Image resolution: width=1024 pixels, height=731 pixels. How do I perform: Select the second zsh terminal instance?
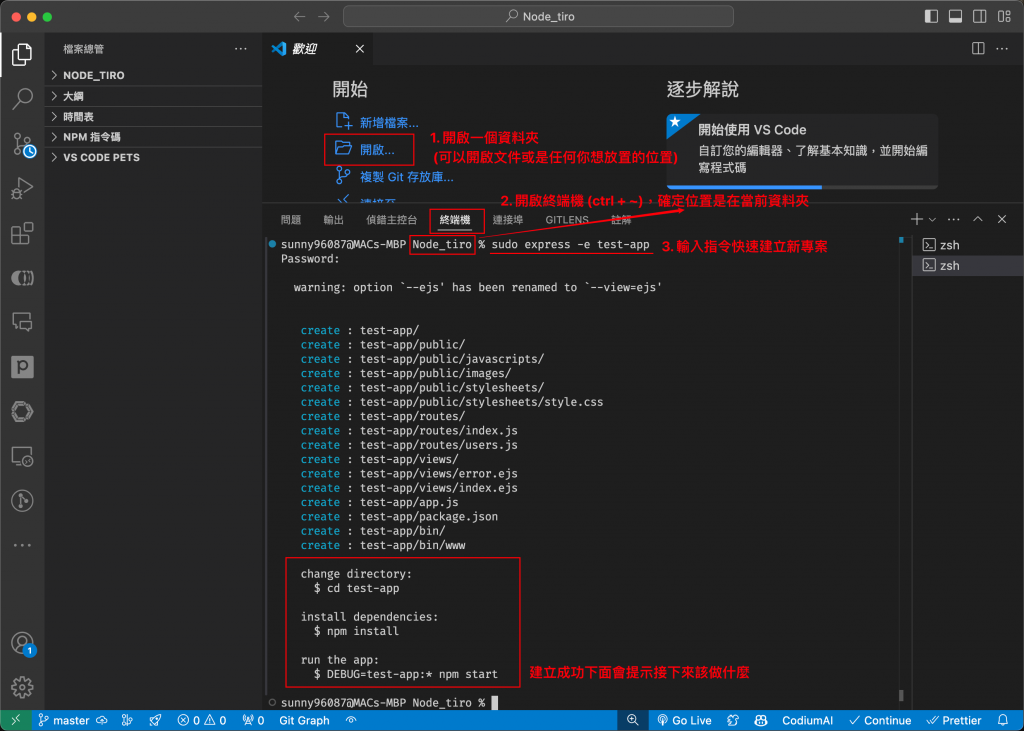[968, 265]
